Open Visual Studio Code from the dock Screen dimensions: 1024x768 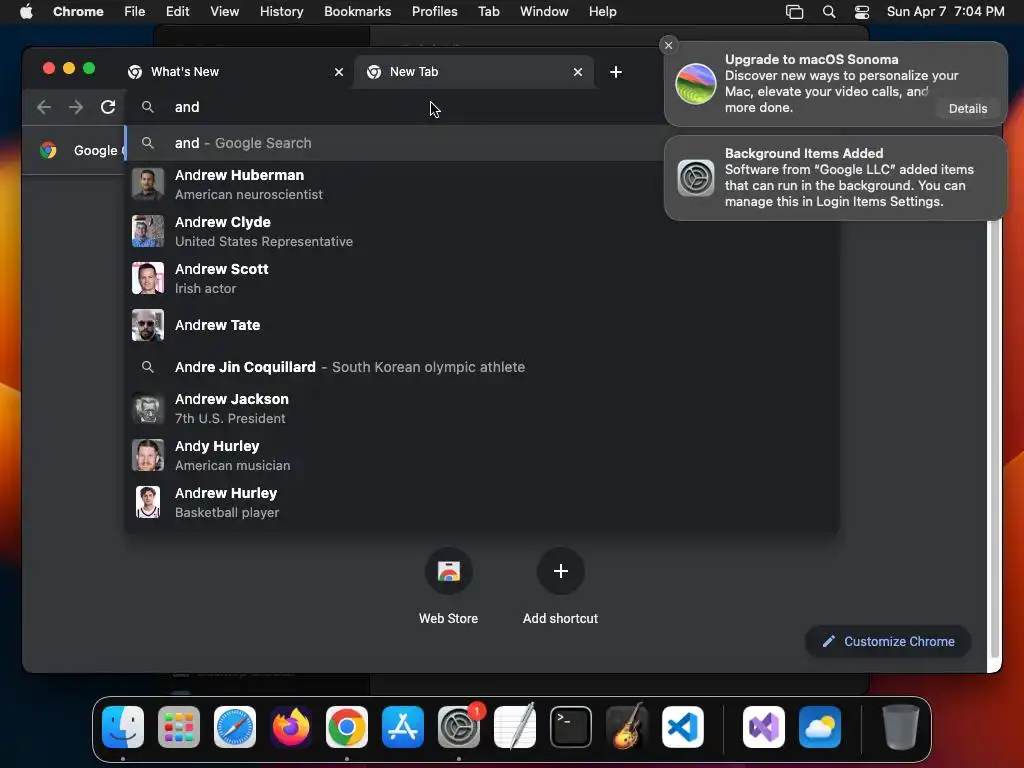682,727
